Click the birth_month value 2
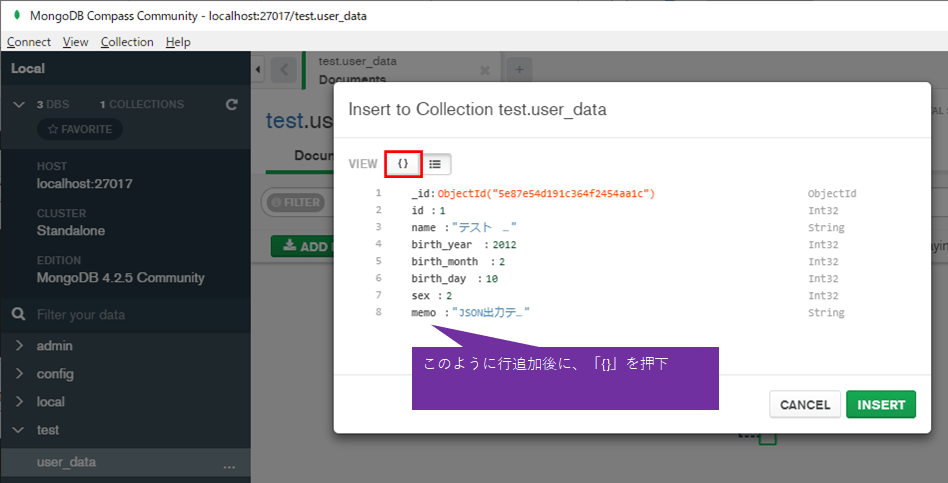The image size is (948, 483). click(x=502, y=262)
